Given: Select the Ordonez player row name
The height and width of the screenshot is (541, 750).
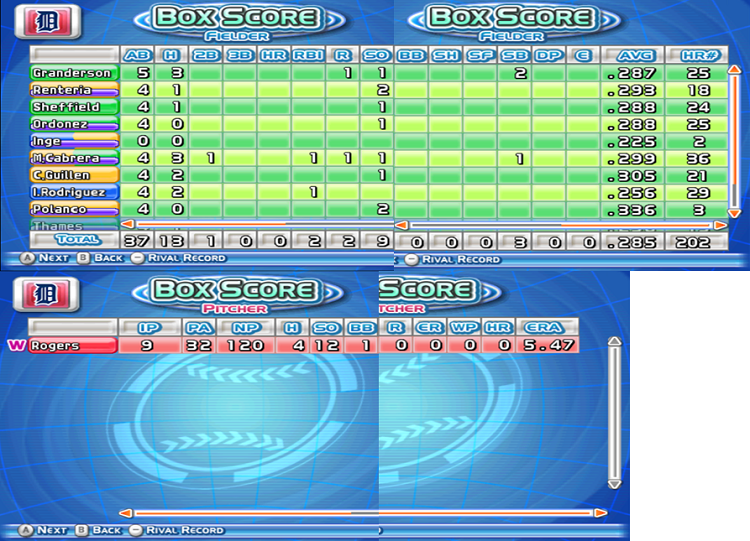Looking at the screenshot, I should tap(74, 124).
